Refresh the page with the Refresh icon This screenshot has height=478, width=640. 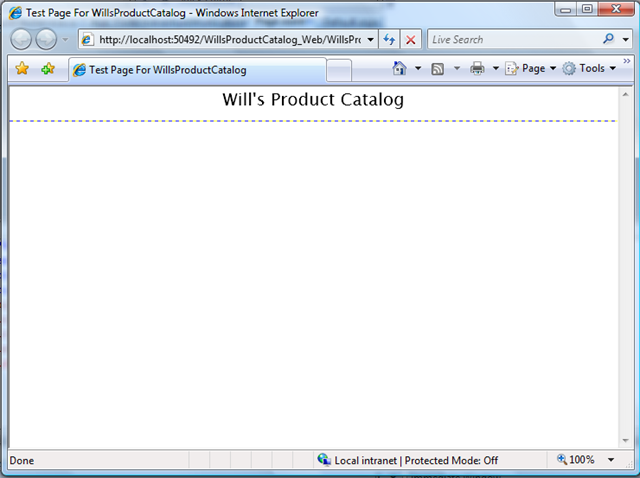coord(389,40)
